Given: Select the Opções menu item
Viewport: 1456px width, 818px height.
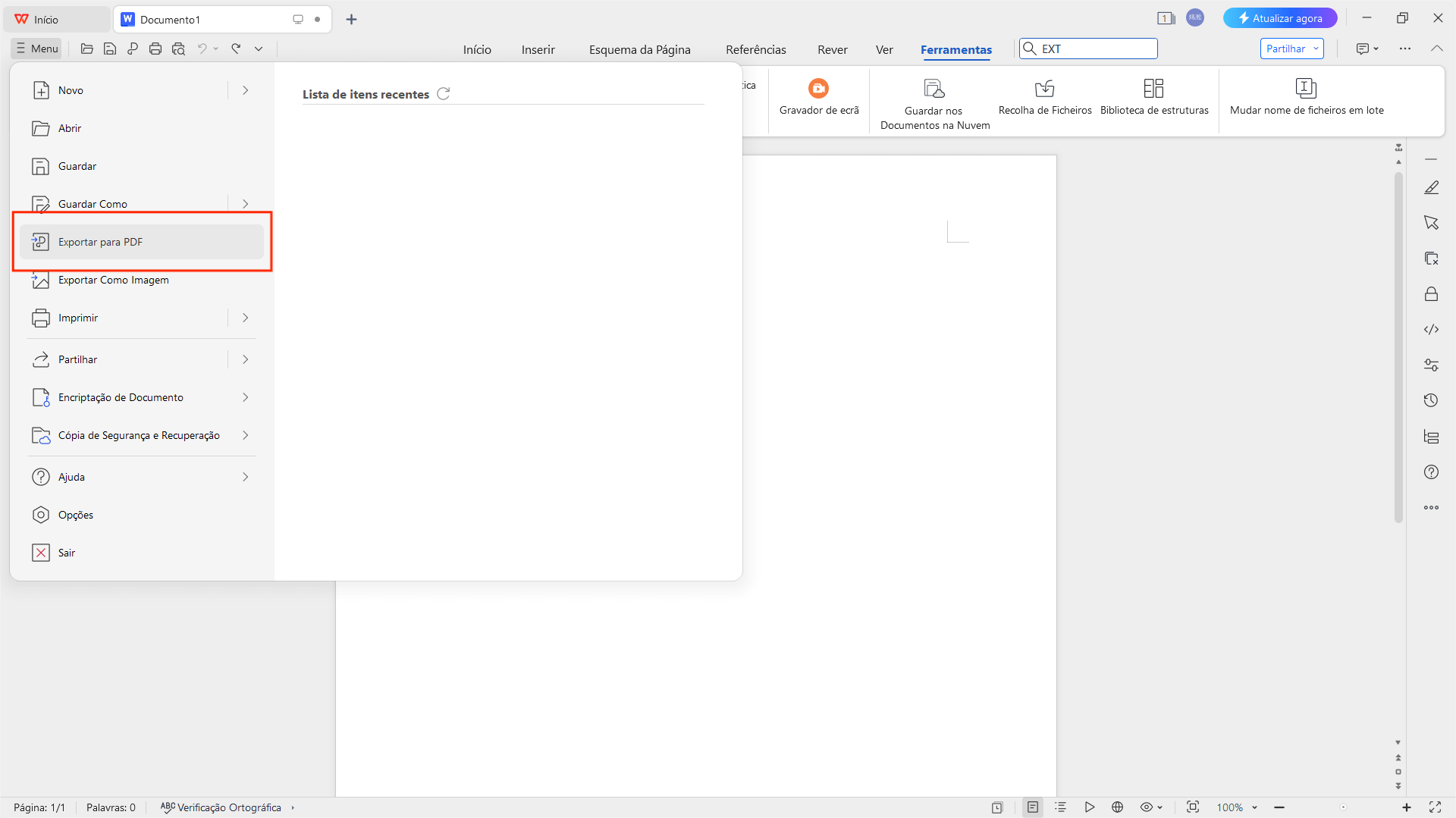Looking at the screenshot, I should 142,515.
